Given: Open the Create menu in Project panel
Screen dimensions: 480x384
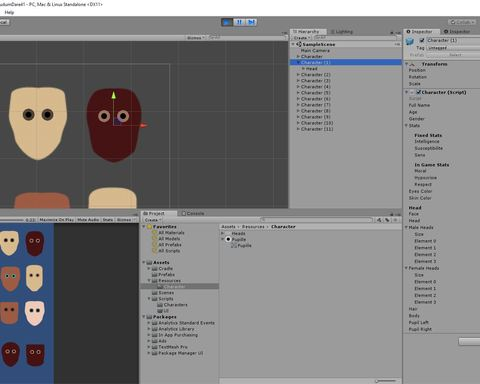Looking at the screenshot, I should 153,220.
